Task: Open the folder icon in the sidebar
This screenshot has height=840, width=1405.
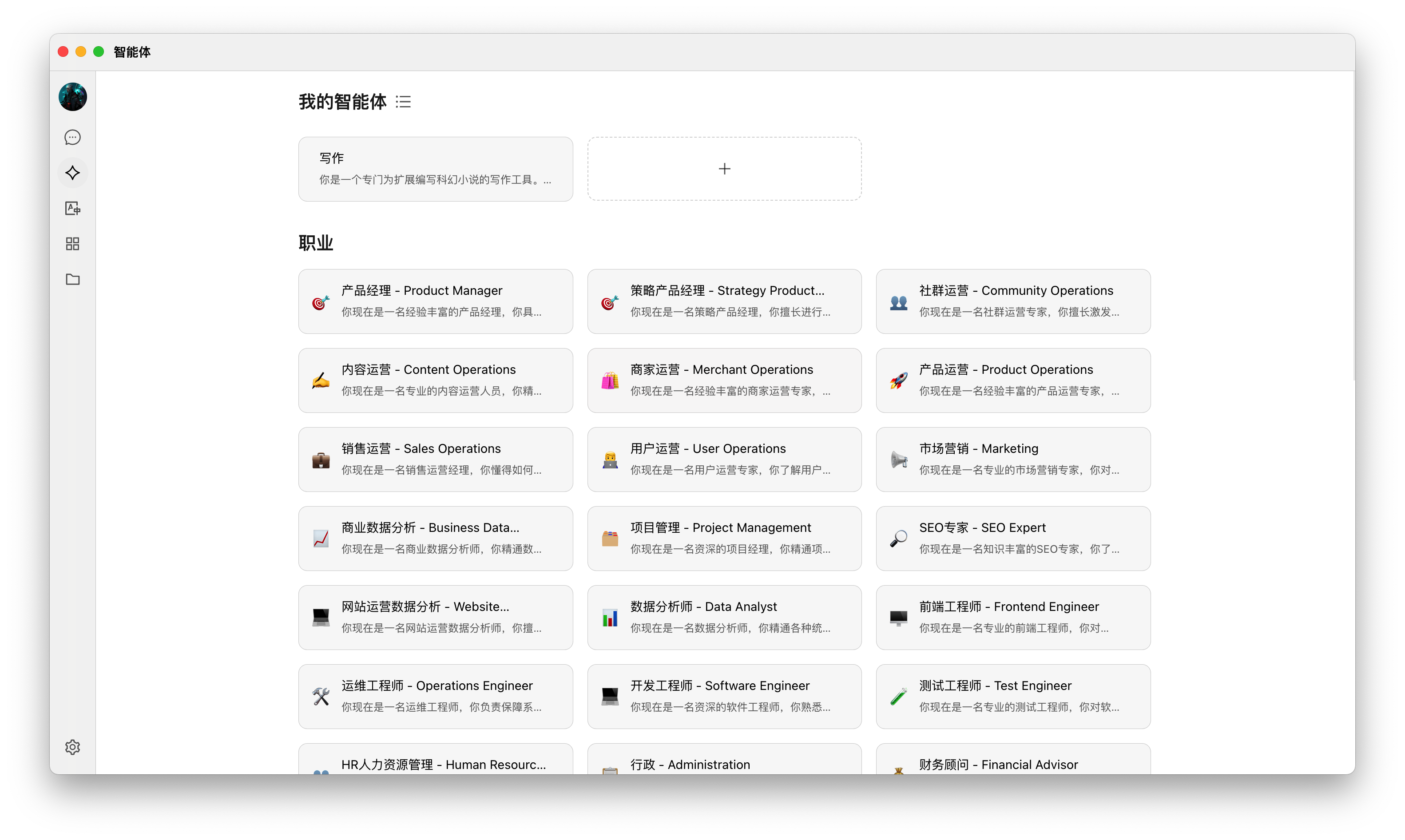Action: (72, 279)
